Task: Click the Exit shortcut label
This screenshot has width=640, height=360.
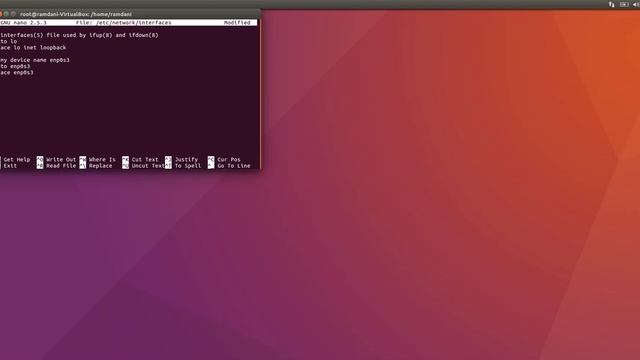Action: 10,166
